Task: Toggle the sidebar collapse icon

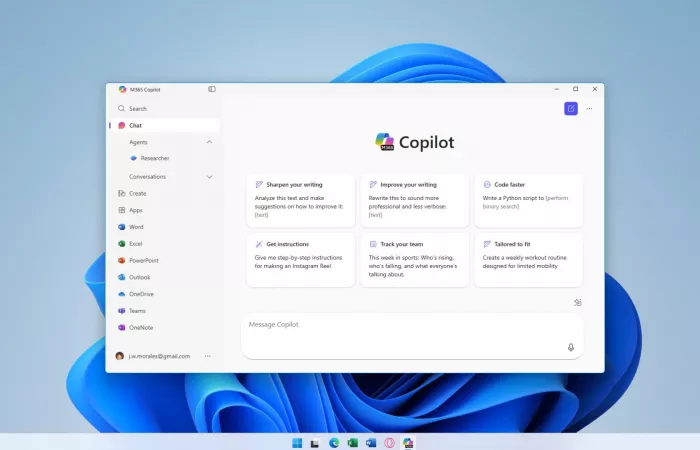Action: [x=212, y=89]
